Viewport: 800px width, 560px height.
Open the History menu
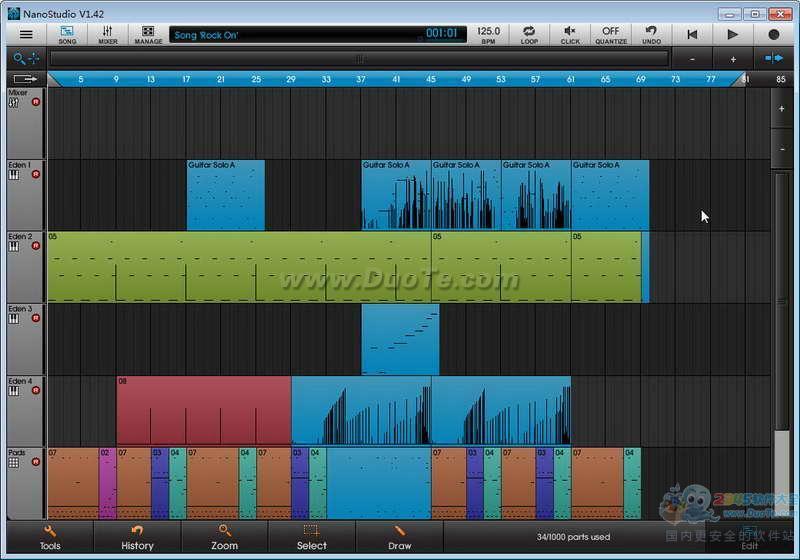(x=137, y=538)
